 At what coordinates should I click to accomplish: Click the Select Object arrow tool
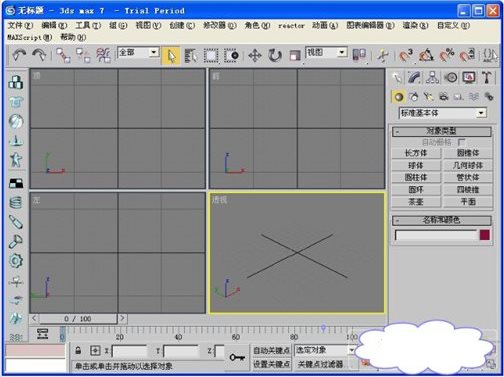tap(171, 56)
